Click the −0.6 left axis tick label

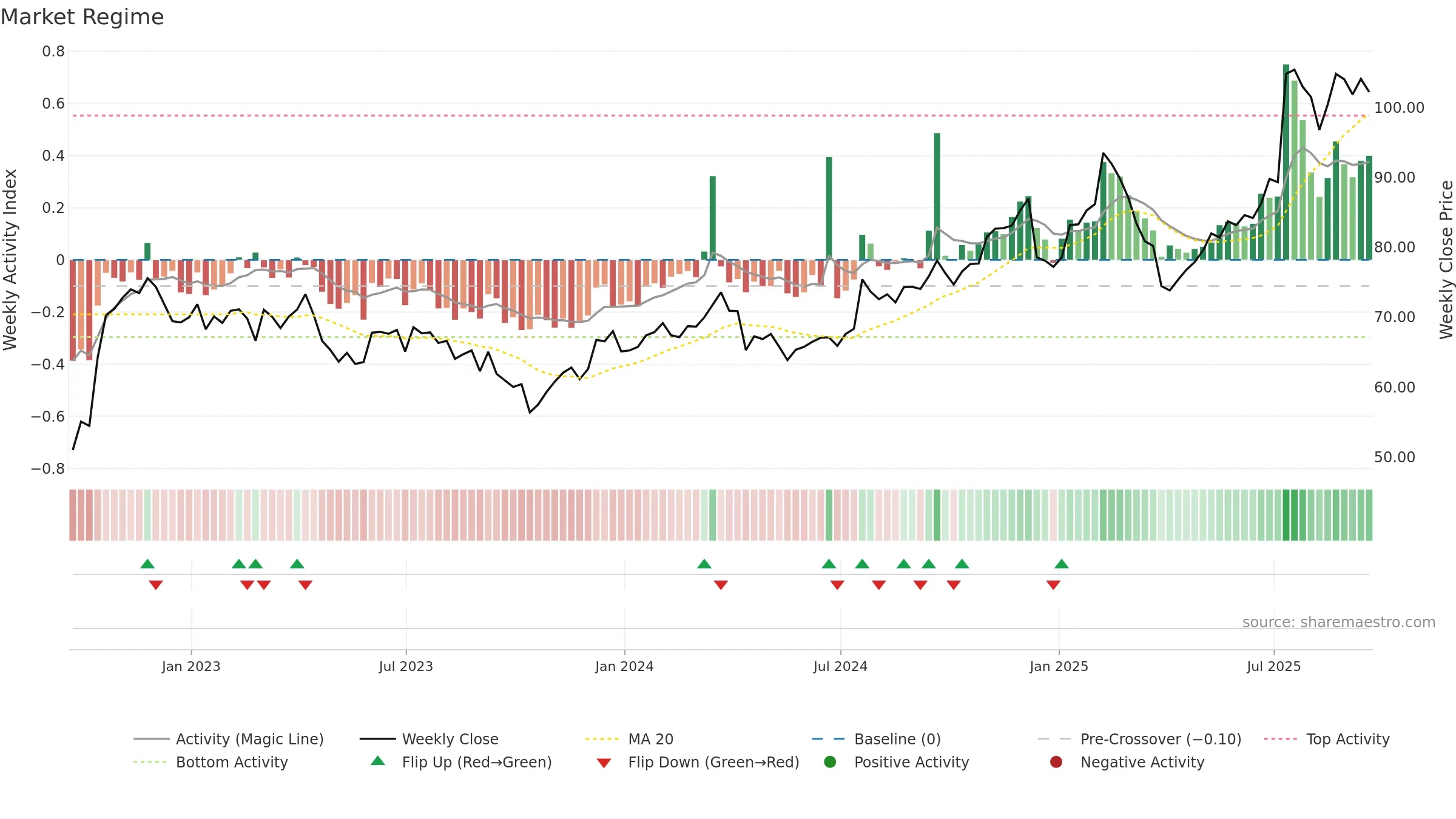(48, 417)
